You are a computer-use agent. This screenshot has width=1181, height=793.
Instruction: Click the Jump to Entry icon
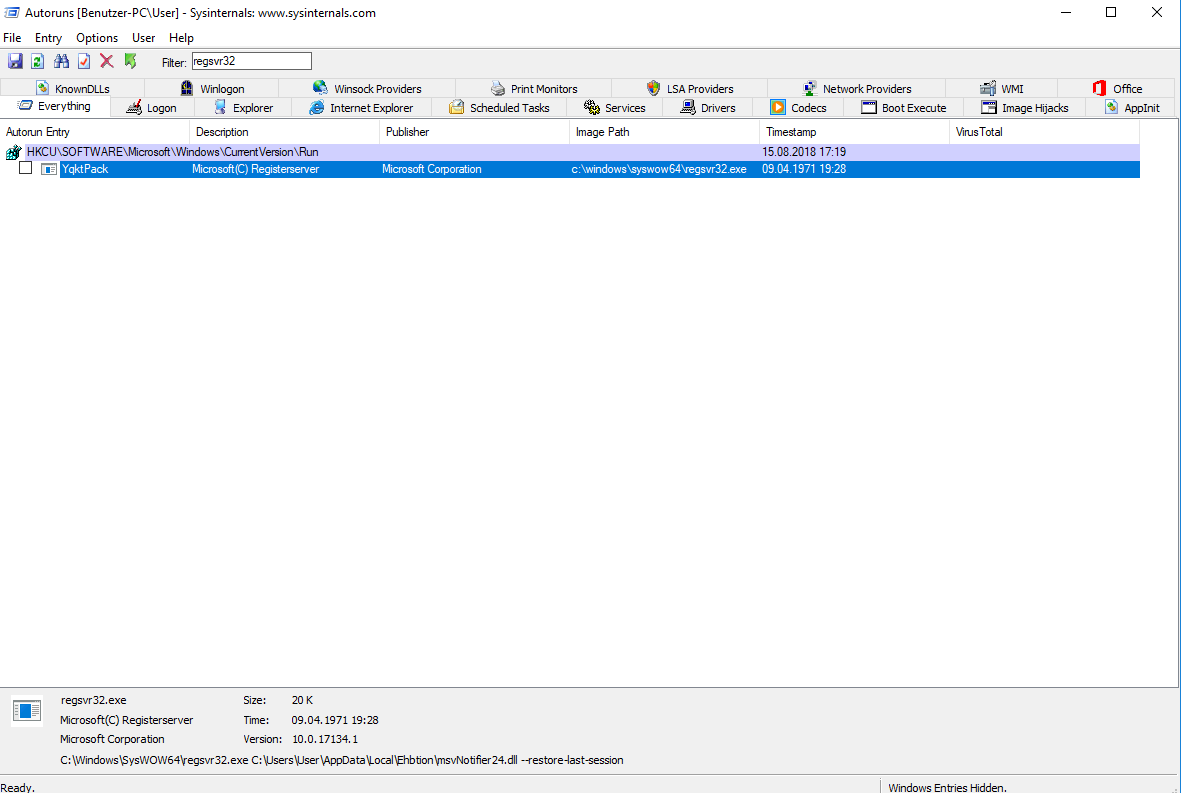[130, 61]
